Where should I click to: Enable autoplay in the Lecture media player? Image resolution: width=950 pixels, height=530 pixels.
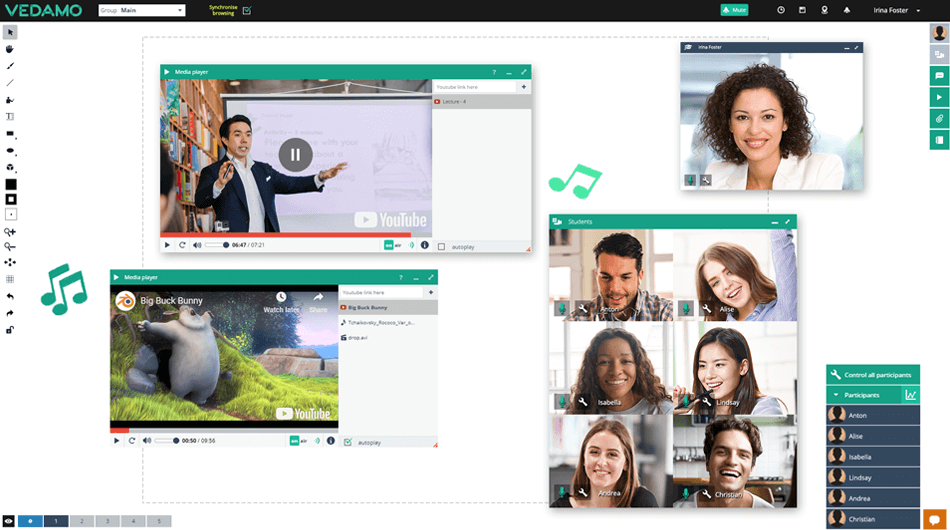(x=441, y=245)
